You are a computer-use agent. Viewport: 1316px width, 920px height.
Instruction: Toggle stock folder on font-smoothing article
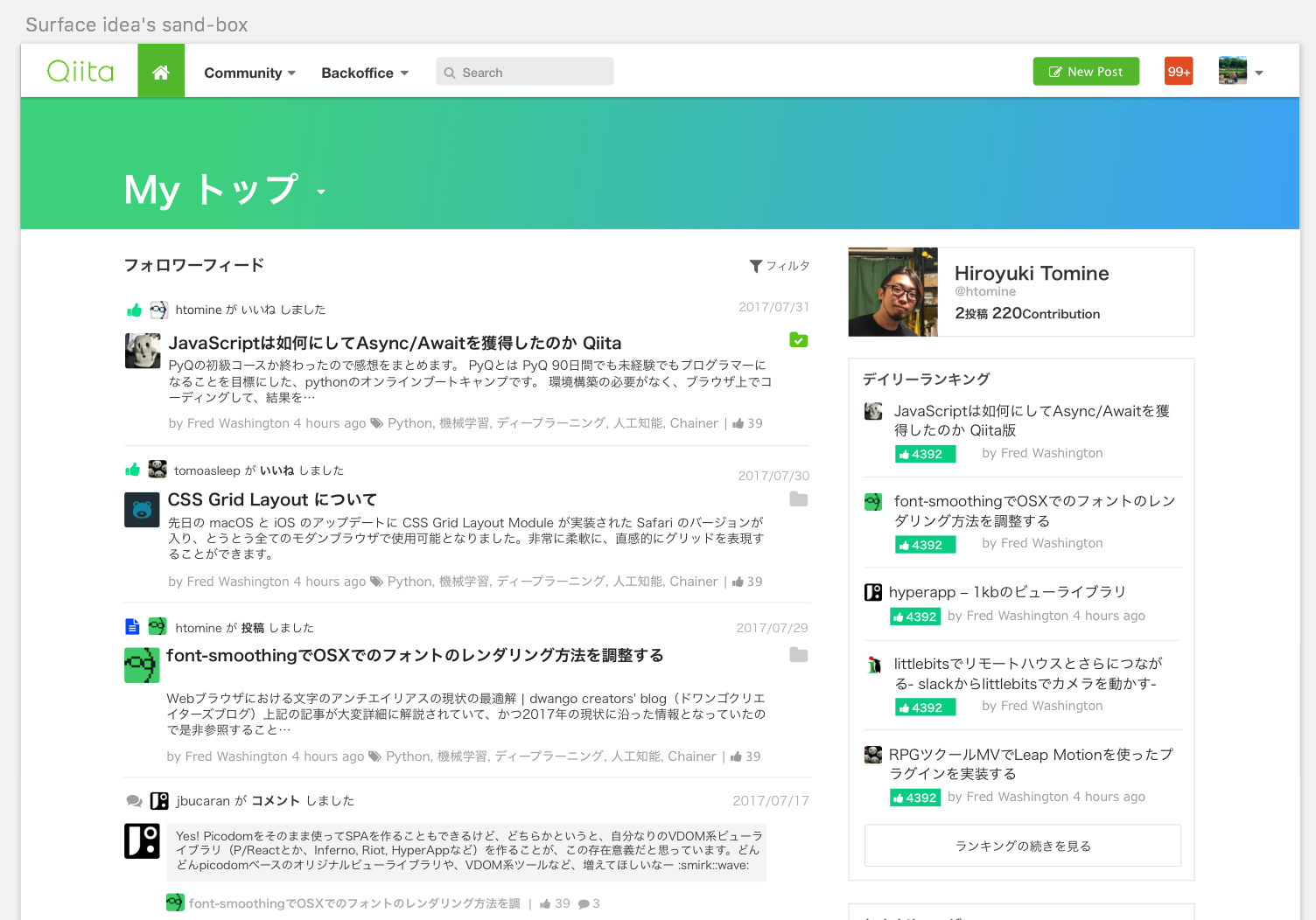[x=798, y=655]
